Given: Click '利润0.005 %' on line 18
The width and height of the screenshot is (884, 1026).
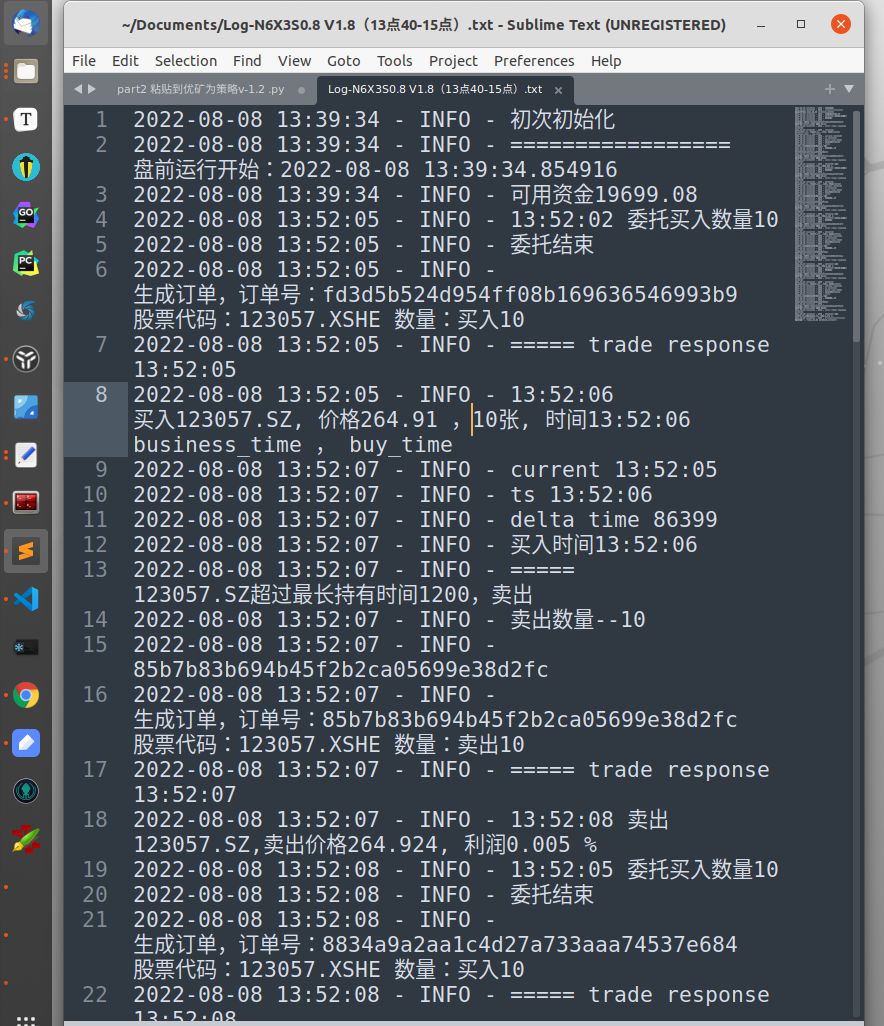Looking at the screenshot, I should pos(530,845).
